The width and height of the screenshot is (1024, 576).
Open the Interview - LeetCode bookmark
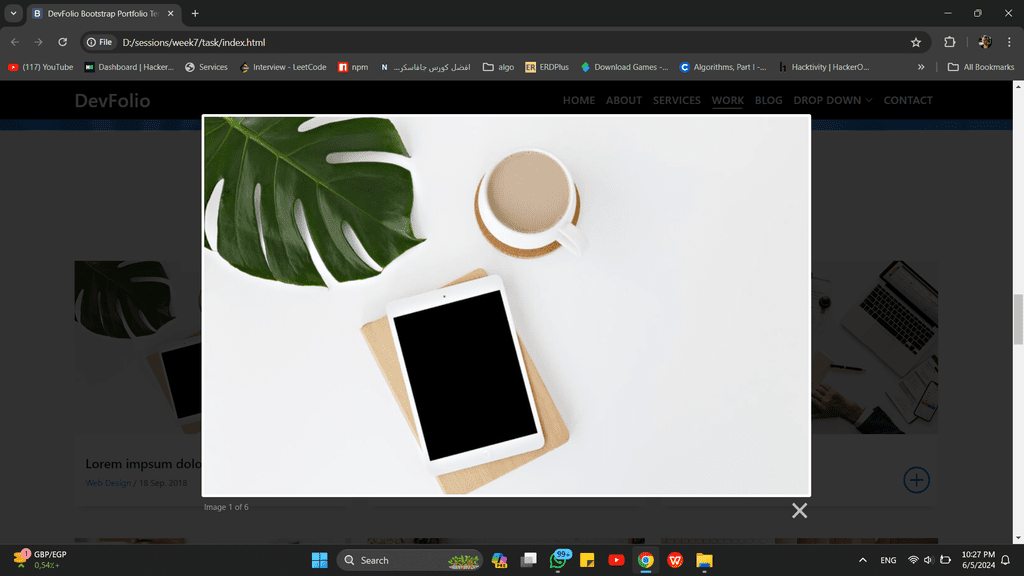283,67
